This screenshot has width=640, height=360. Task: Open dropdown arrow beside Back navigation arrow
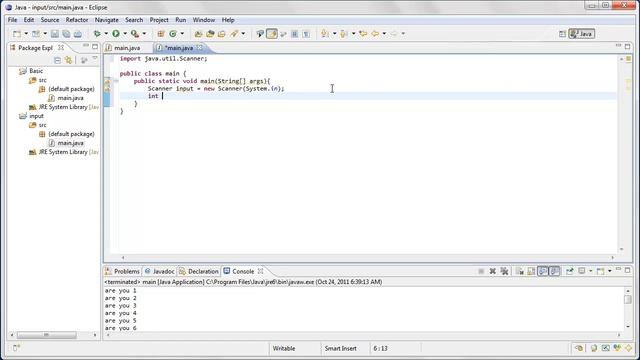(384, 34)
